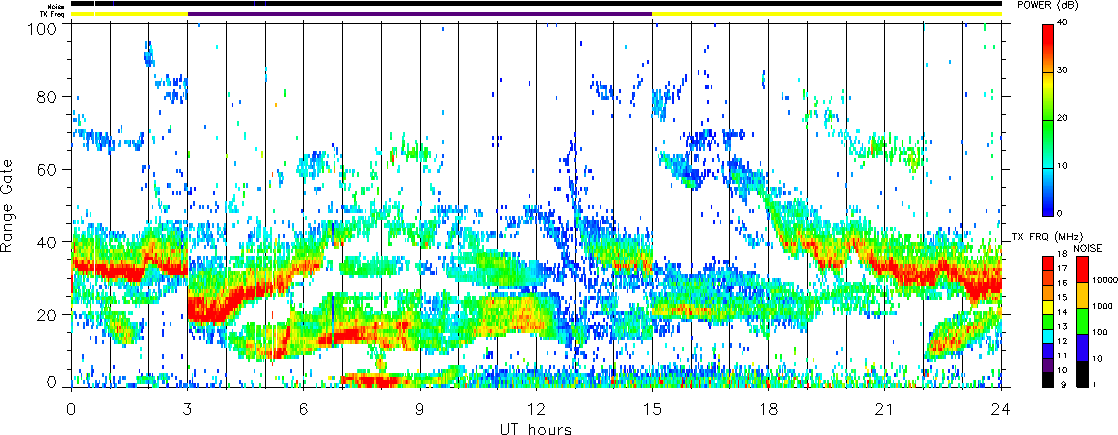This screenshot has height=435, width=1118.
Task: Click the 'TX FRQ (MHz)' legend title
Action: (x=1046, y=235)
